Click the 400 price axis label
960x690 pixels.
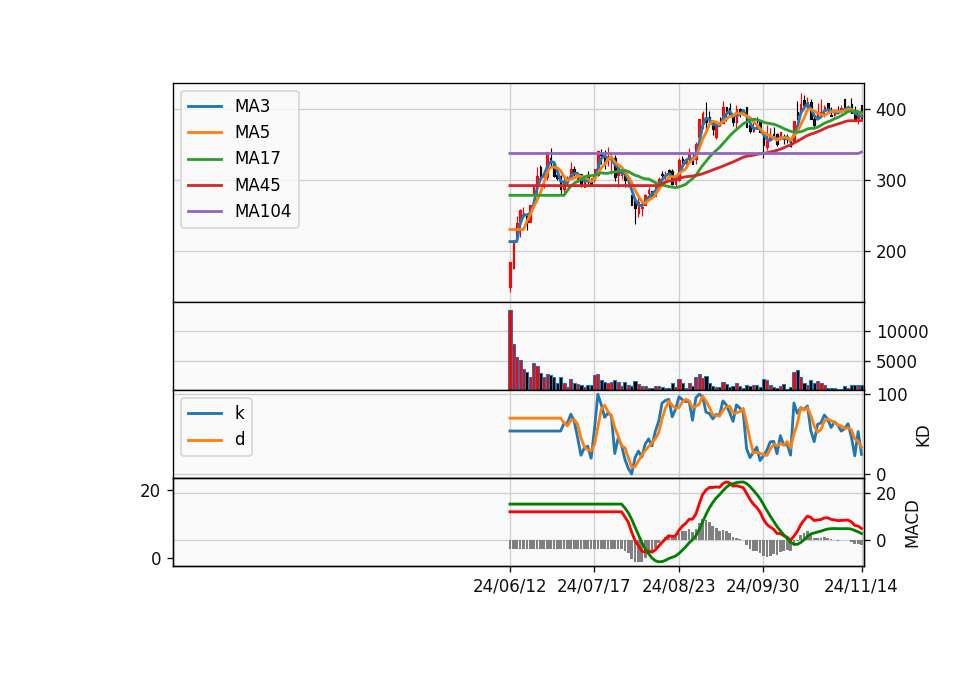(x=891, y=110)
